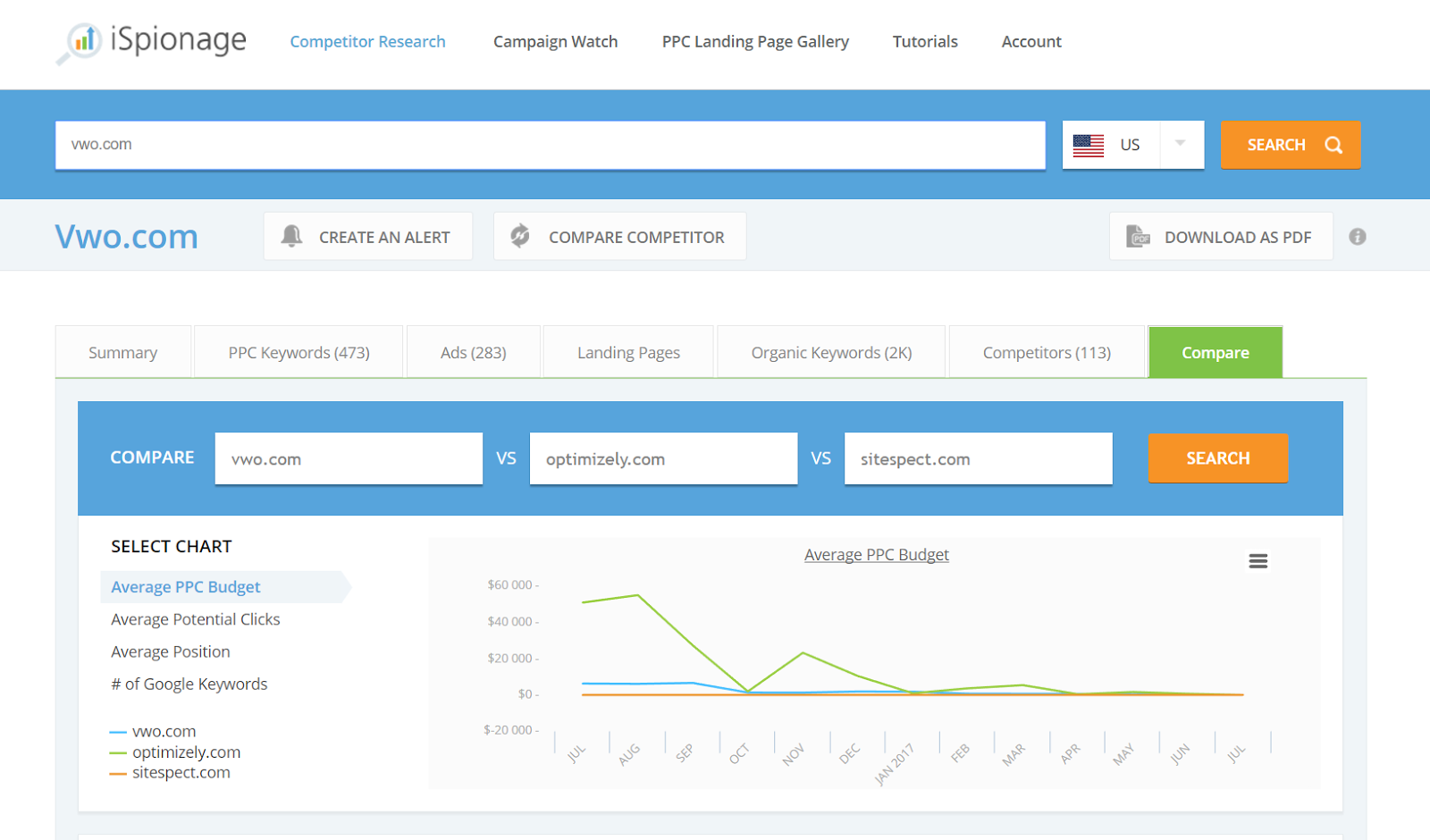Viewport: 1430px width, 840px height.
Task: Expand the country dropdown arrow
Action: (1181, 144)
